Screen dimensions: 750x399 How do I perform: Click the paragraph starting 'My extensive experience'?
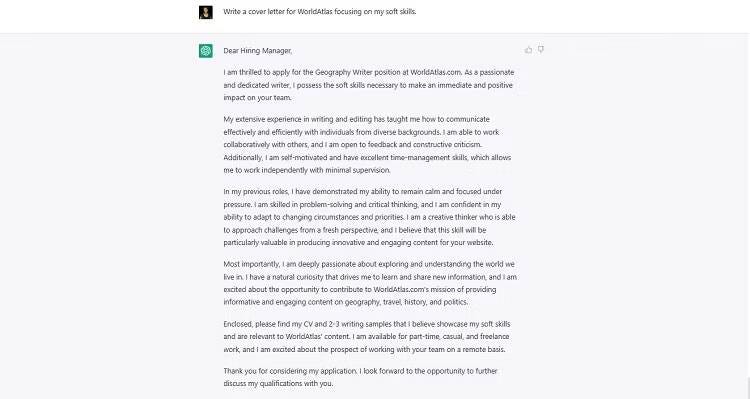tap(367, 144)
